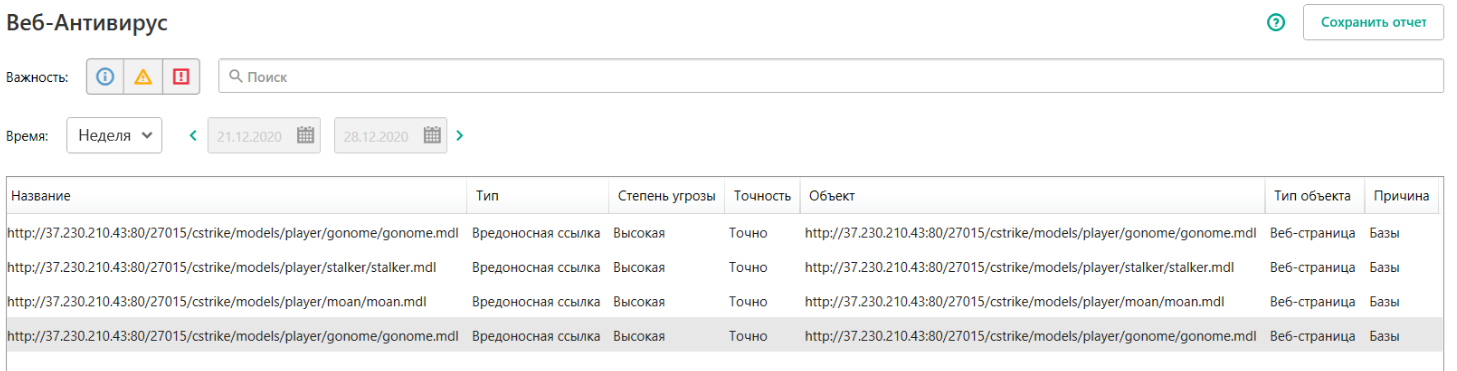Go to previous period arrow

click(x=193, y=136)
